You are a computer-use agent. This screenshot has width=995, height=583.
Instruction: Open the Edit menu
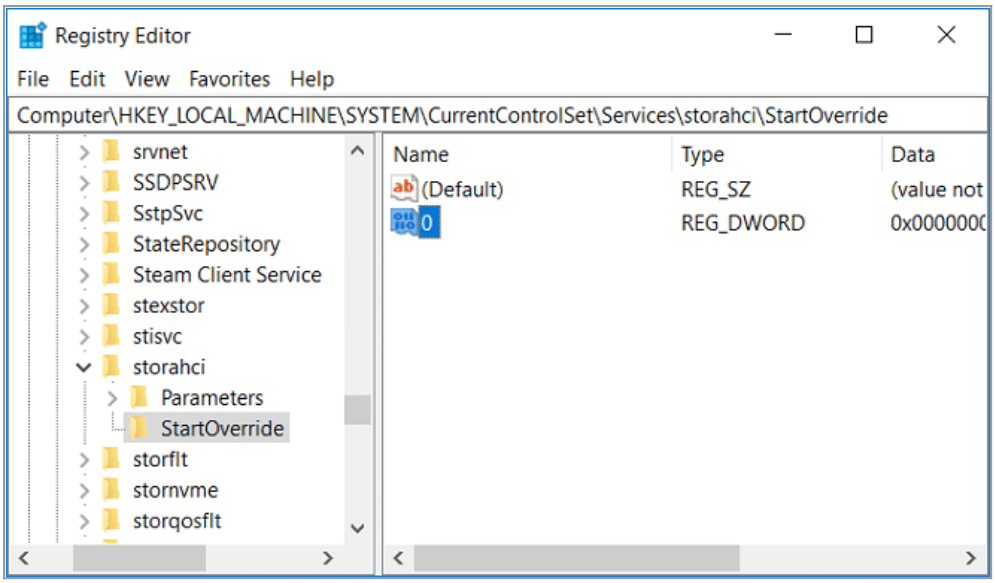(x=87, y=79)
